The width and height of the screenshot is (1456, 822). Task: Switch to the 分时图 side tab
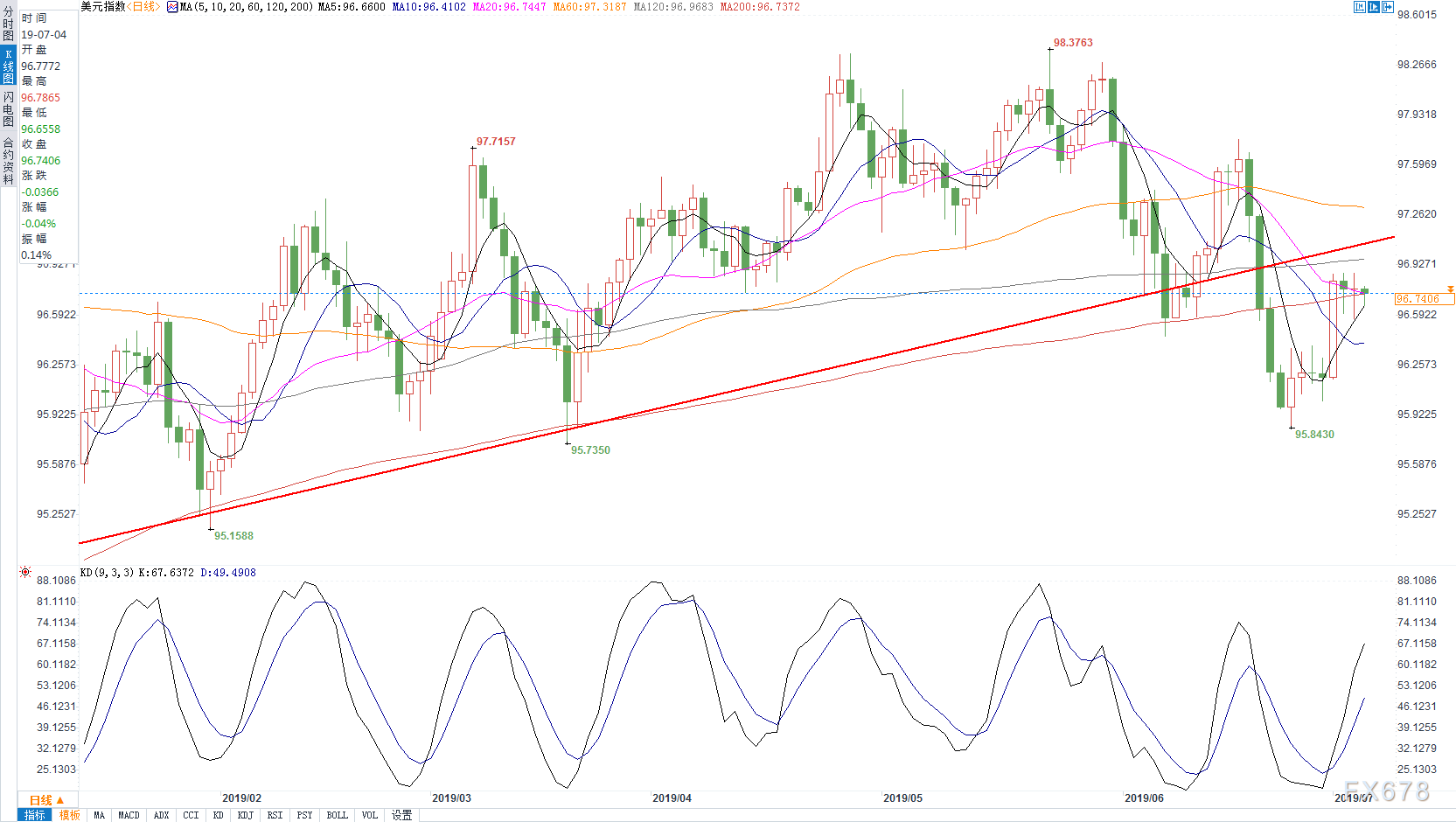tap(8, 24)
